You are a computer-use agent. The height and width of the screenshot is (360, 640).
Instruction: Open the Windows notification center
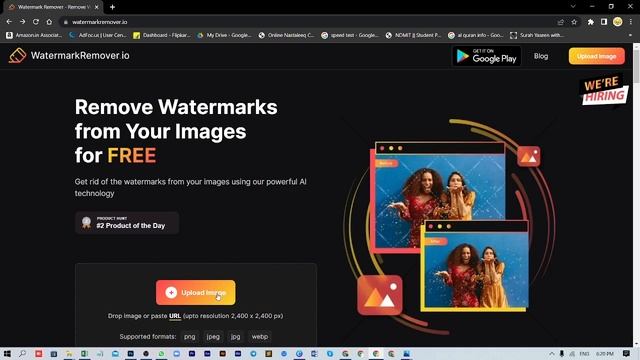tap(627, 353)
